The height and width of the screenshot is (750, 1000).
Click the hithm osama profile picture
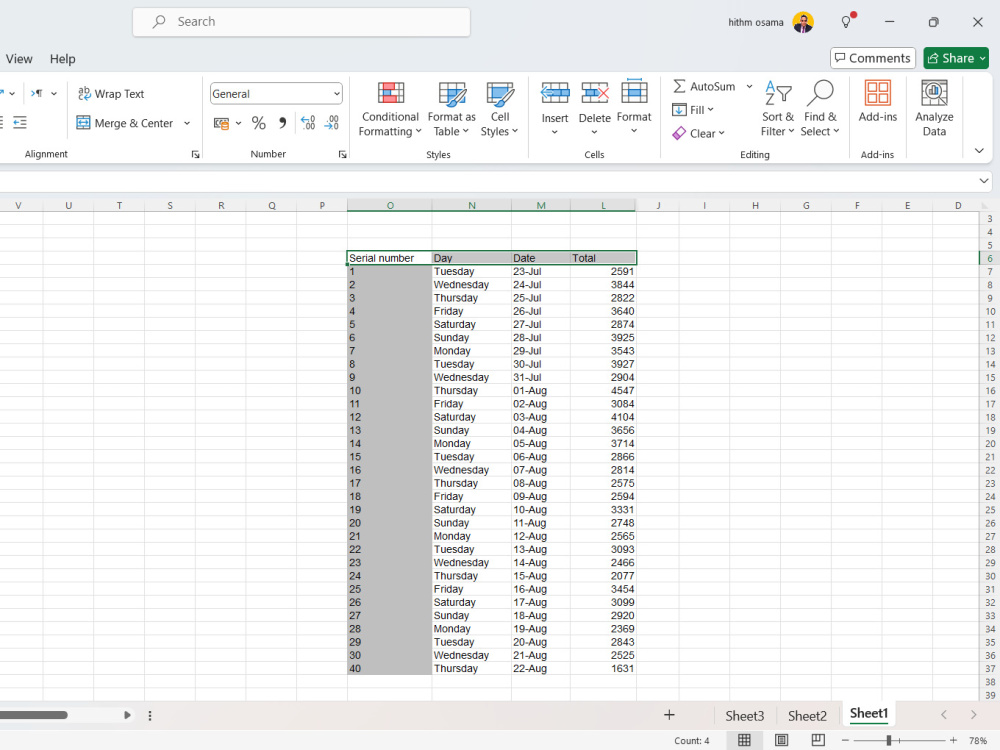point(803,22)
